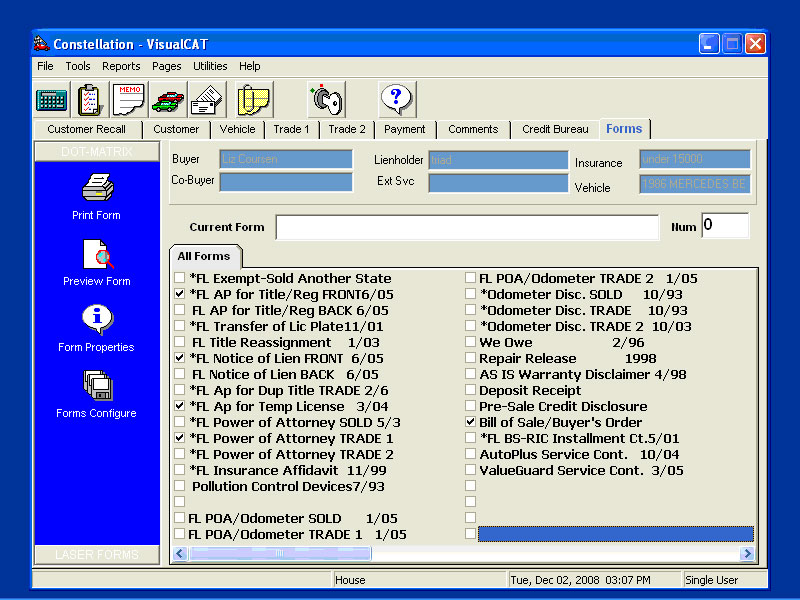Check *FL Exempt-Sold Another State

180,278
